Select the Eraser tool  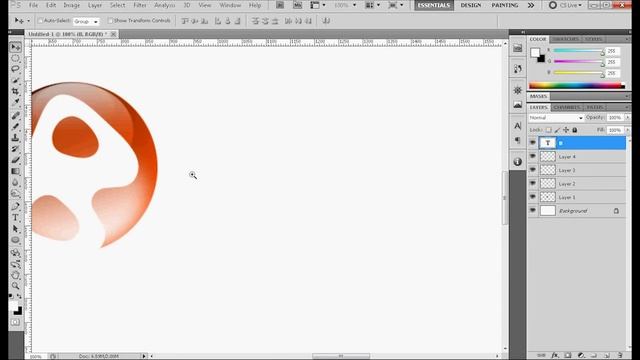coord(16,160)
